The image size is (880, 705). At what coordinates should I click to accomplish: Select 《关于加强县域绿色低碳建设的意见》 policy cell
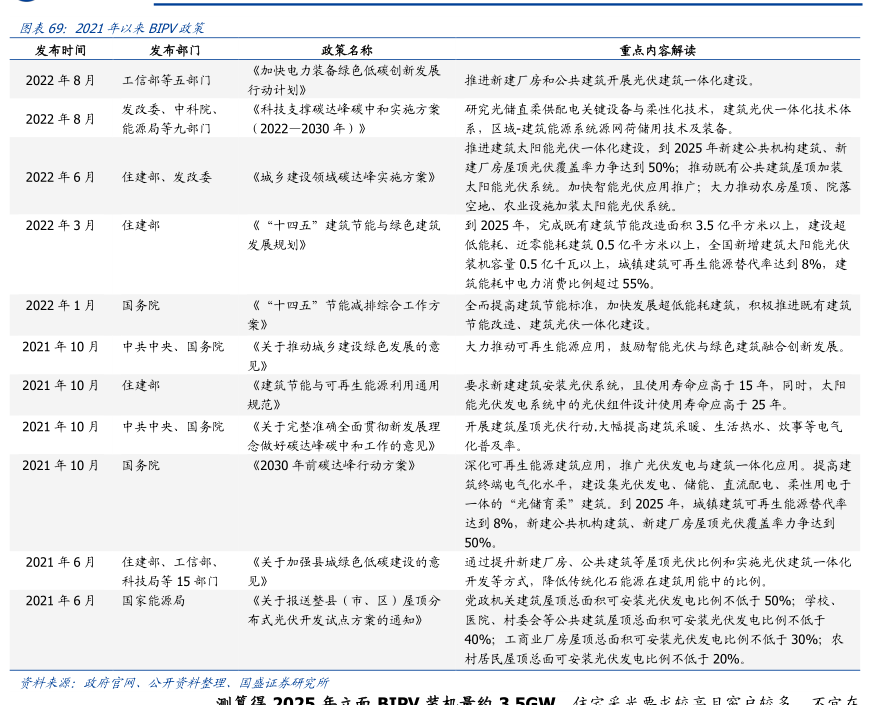click(344, 571)
